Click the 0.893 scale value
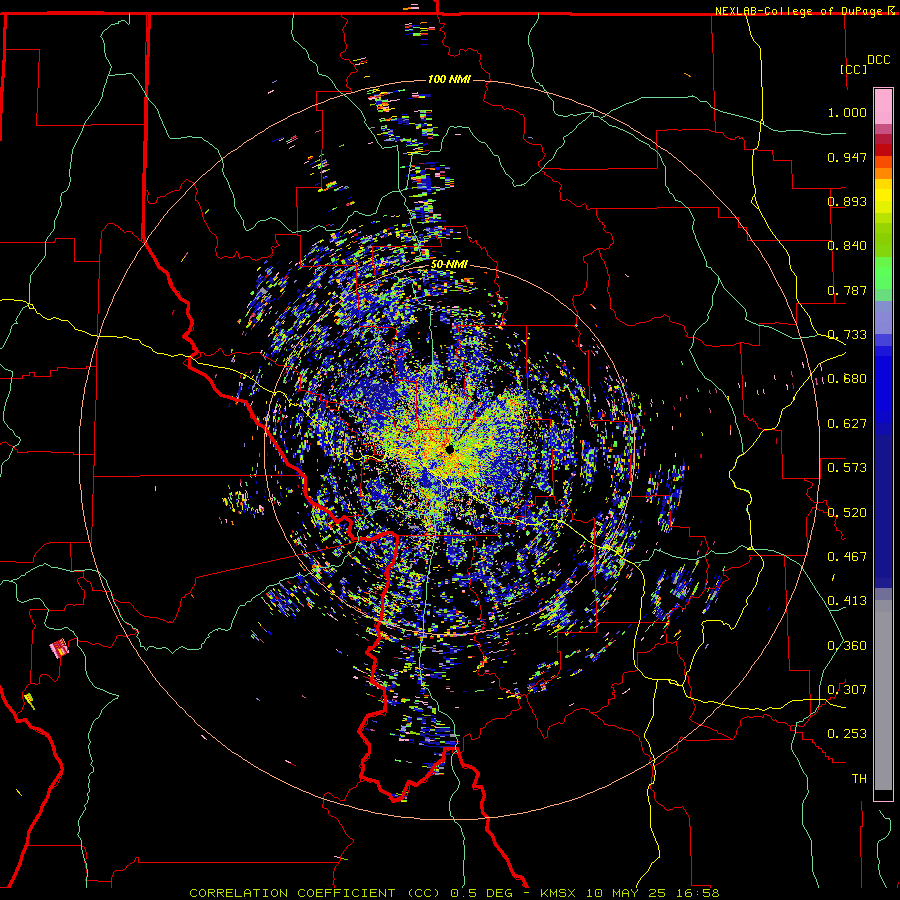Screen dimensions: 900x900 pos(847,201)
